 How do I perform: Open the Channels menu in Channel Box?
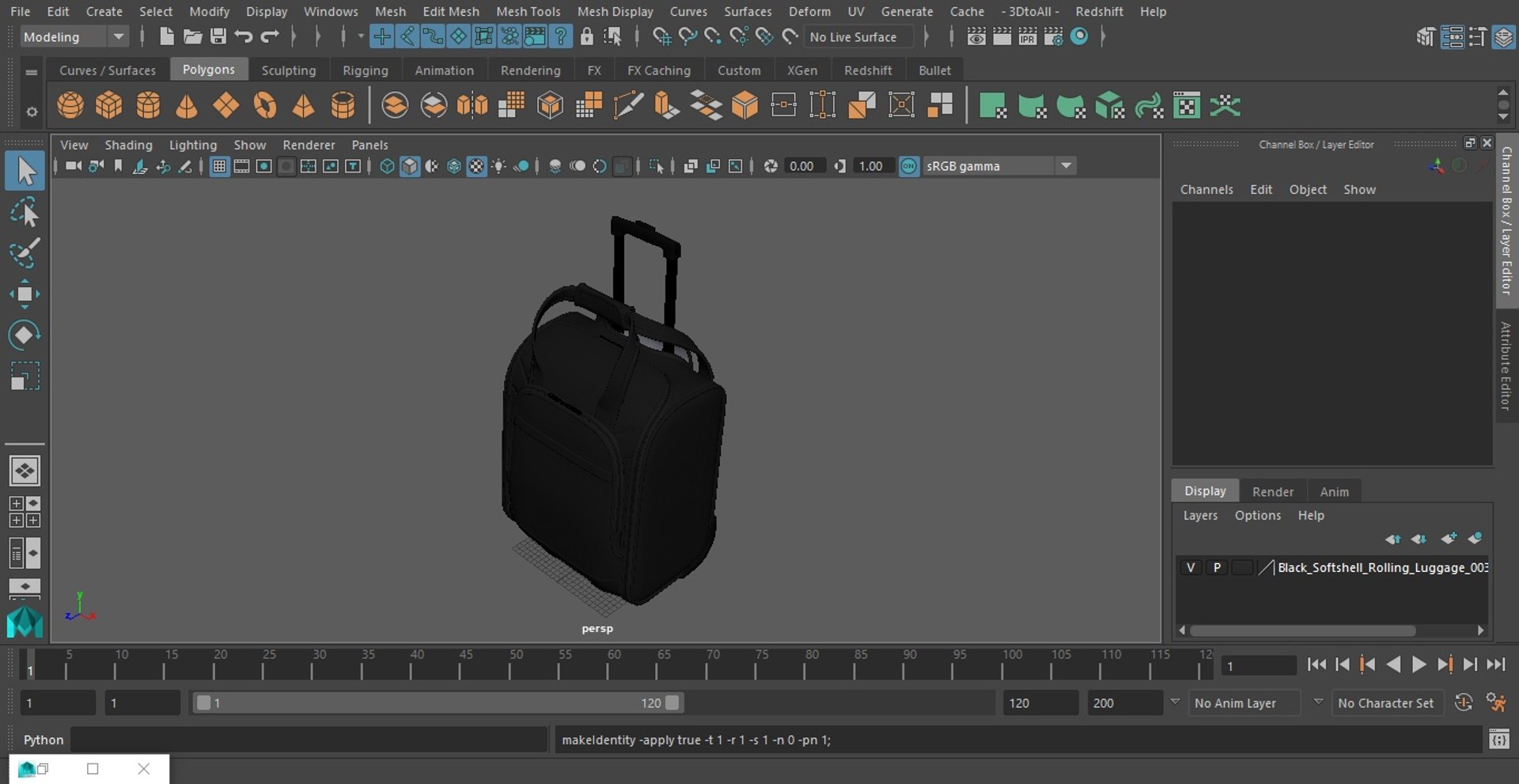pos(1206,189)
